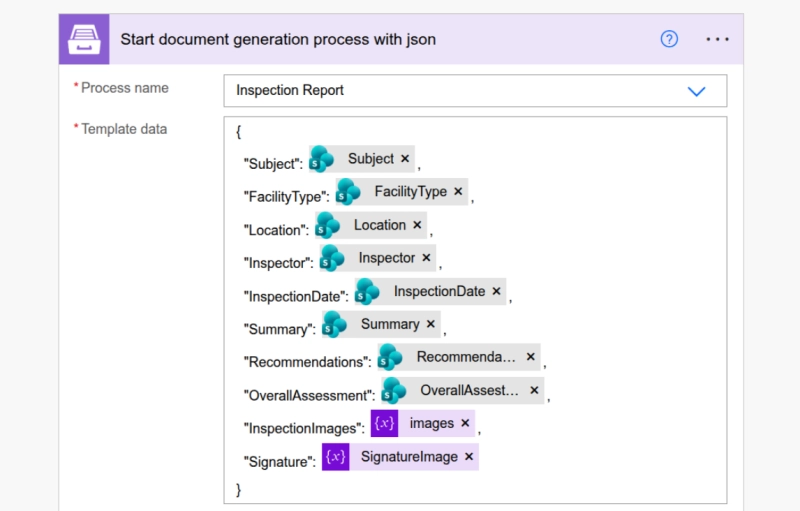Select the Recommenda... token label

pyautogui.click(x=466, y=357)
